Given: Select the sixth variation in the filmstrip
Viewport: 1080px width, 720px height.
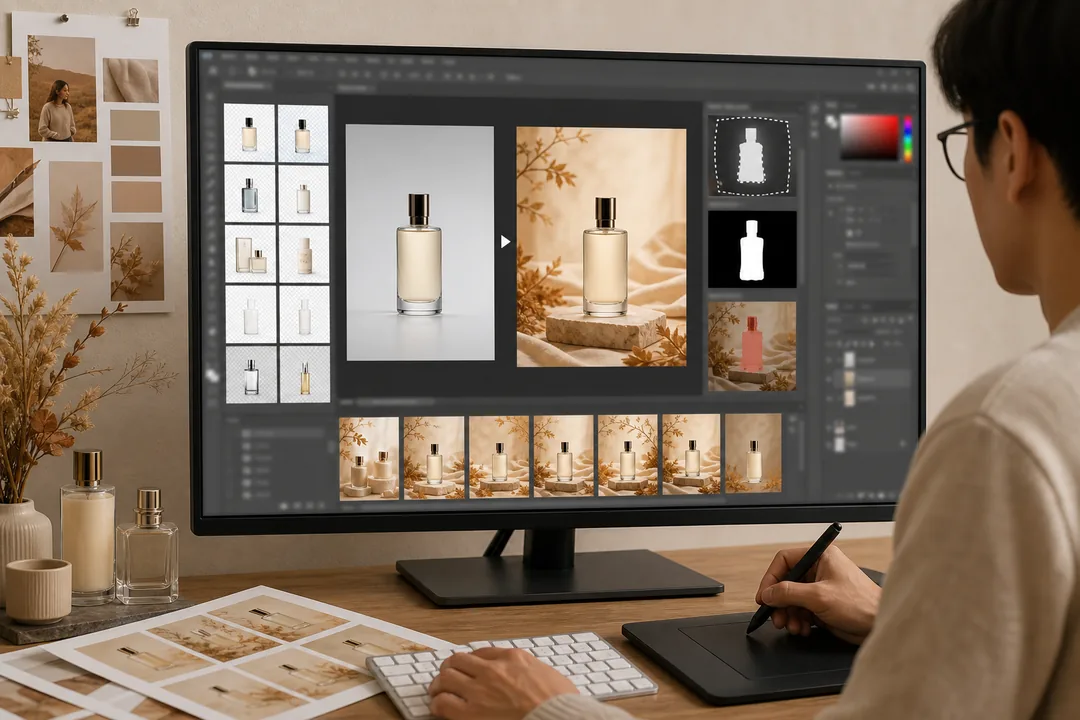Looking at the screenshot, I should pos(691,454).
